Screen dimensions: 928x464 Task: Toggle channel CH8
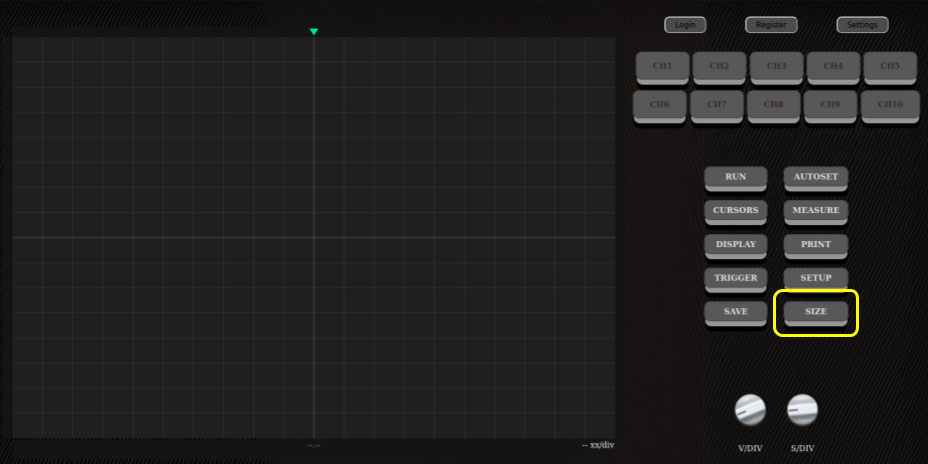[774, 107]
